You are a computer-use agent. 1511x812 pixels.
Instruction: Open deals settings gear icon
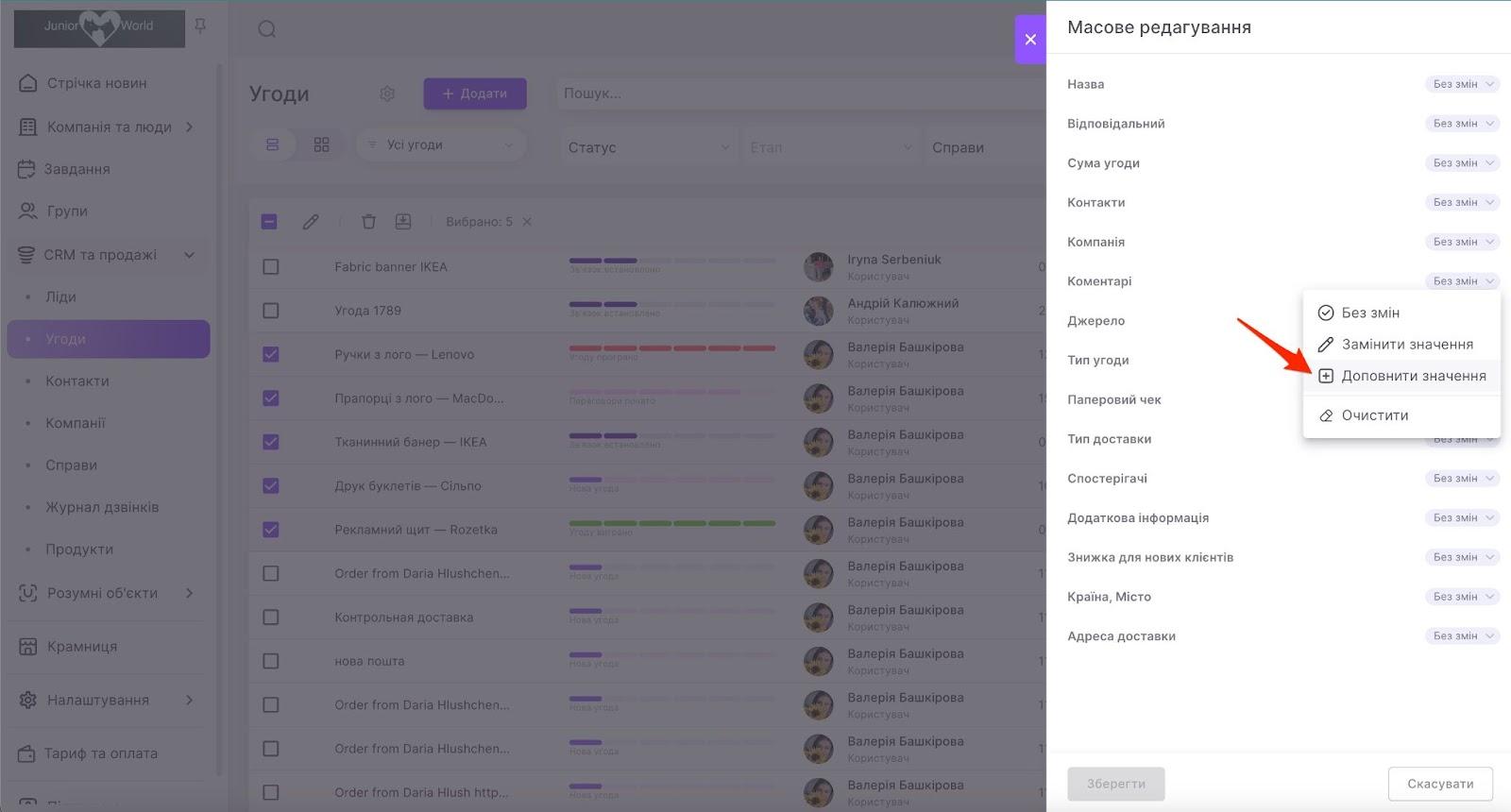(x=387, y=93)
